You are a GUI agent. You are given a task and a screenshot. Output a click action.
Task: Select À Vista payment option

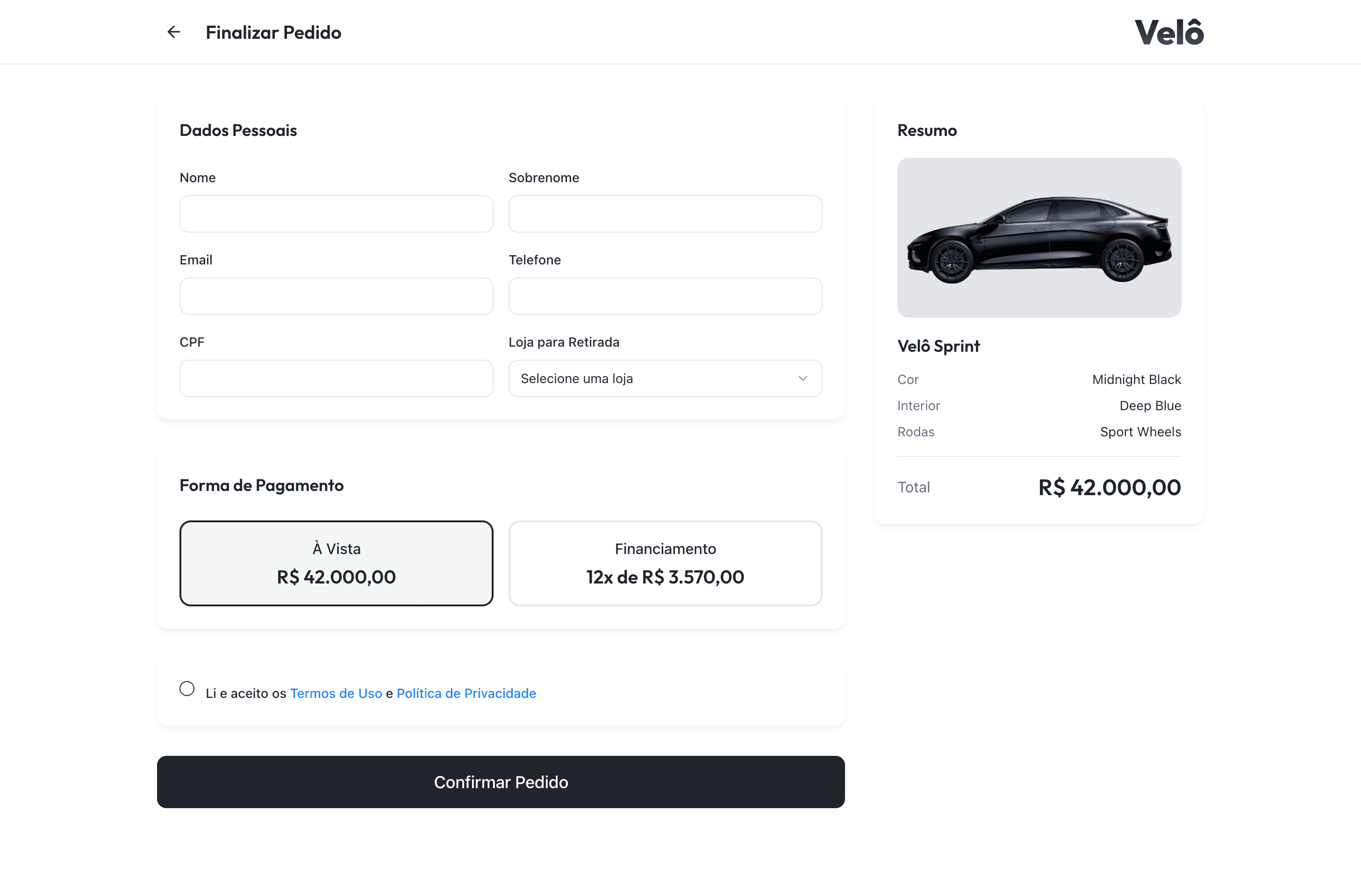point(336,563)
